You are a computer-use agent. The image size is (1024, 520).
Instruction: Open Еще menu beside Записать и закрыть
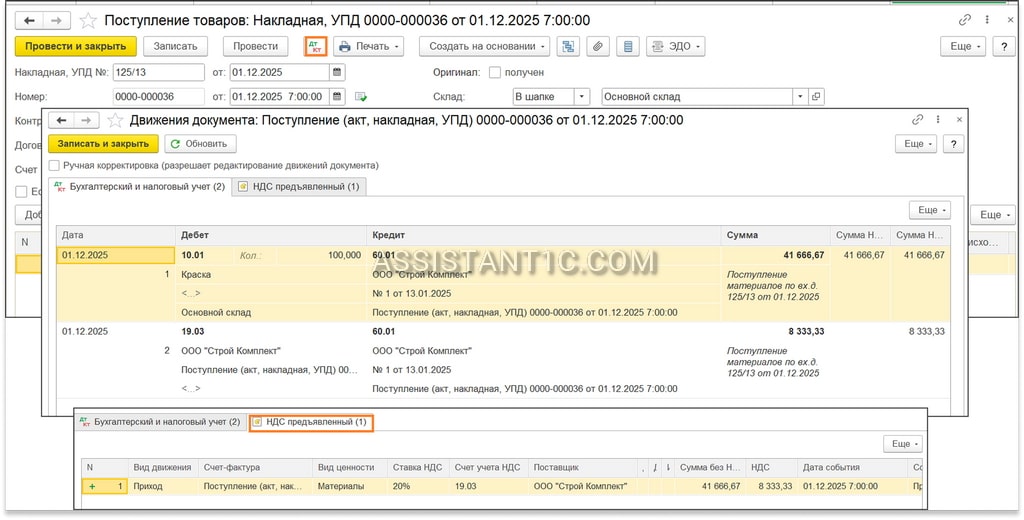tap(916, 144)
